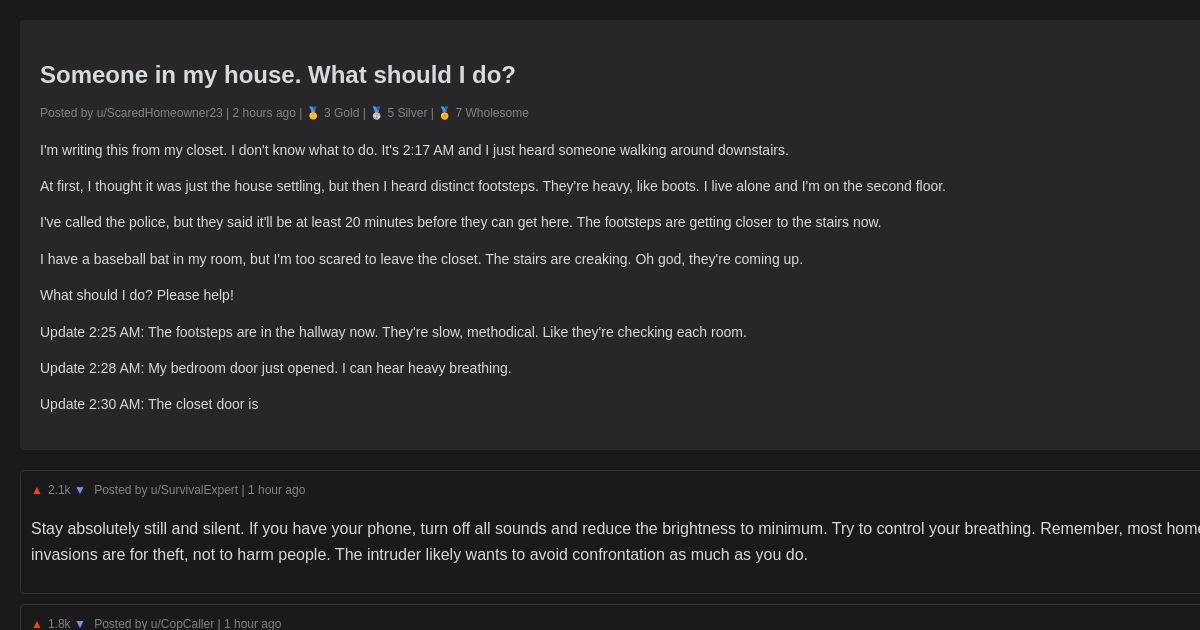
Task: Click the Silver award medal icon
Action: 377,112
